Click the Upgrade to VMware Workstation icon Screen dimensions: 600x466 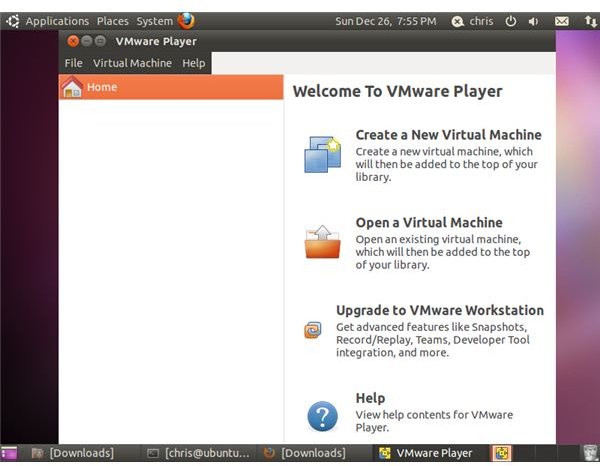[x=313, y=330]
